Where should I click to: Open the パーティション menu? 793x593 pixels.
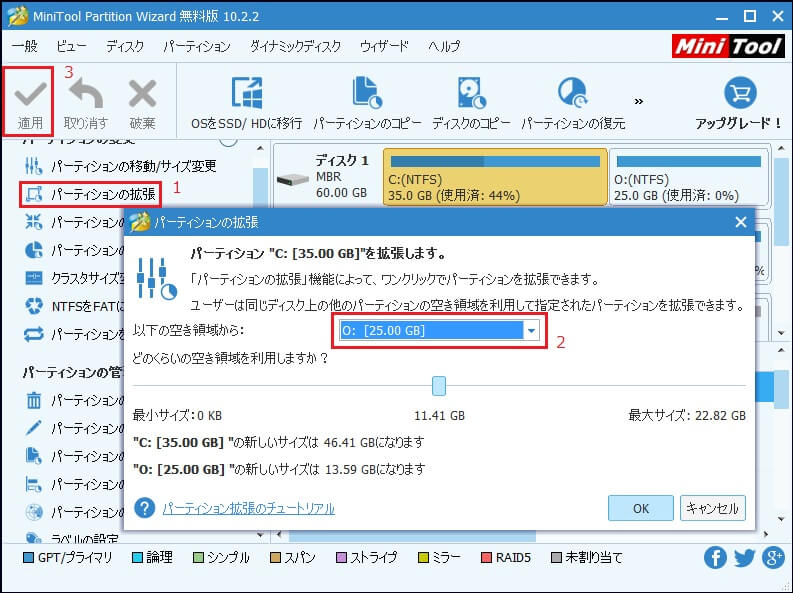197,47
